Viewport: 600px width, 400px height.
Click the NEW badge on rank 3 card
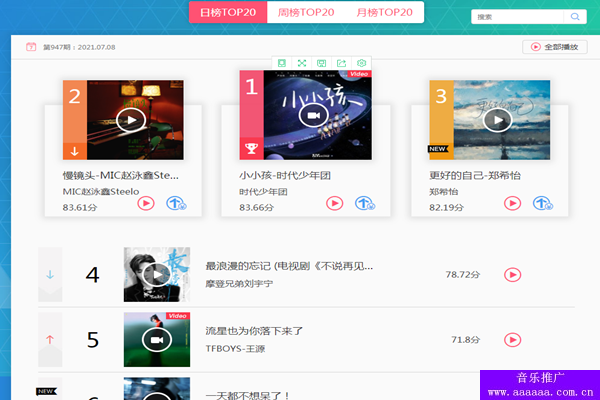pos(438,149)
